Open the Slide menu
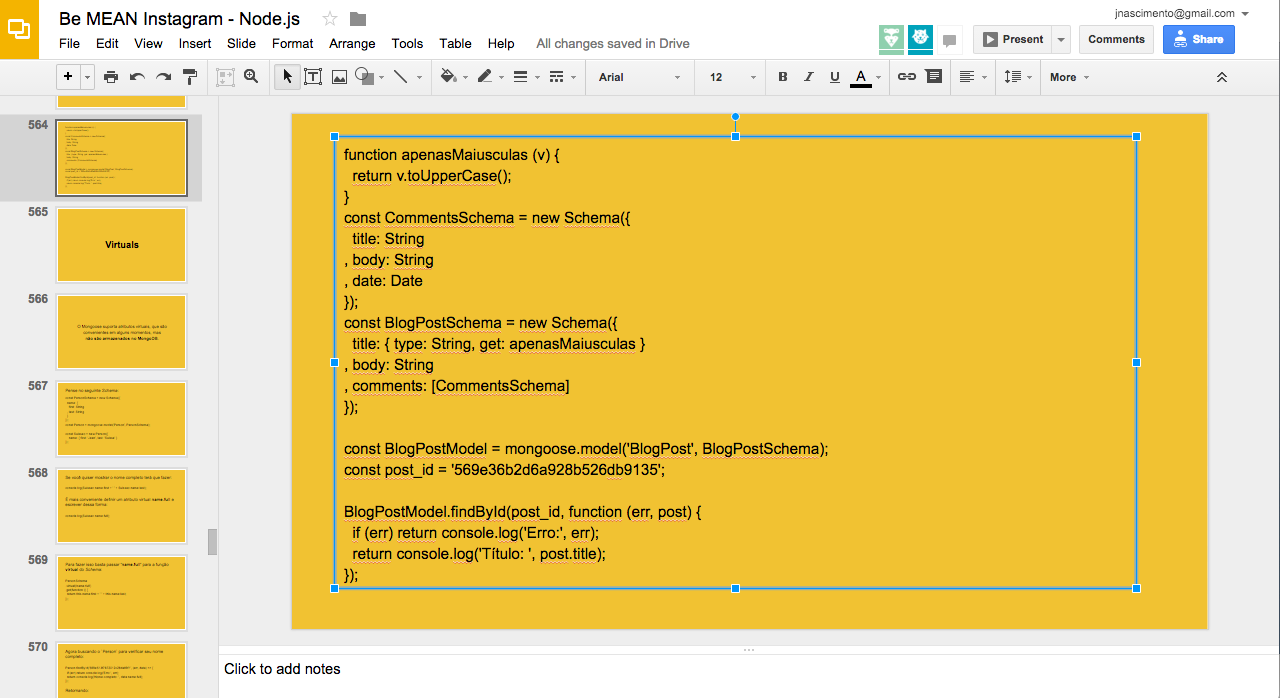The height and width of the screenshot is (698, 1280). 242,43
